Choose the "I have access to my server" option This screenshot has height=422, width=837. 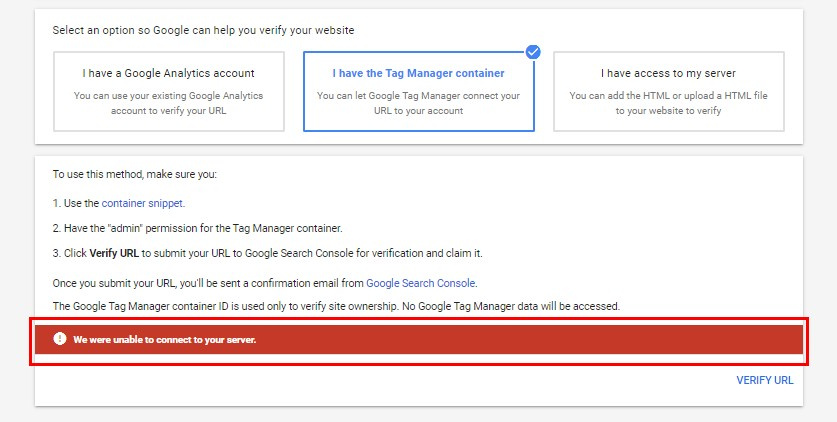668,92
